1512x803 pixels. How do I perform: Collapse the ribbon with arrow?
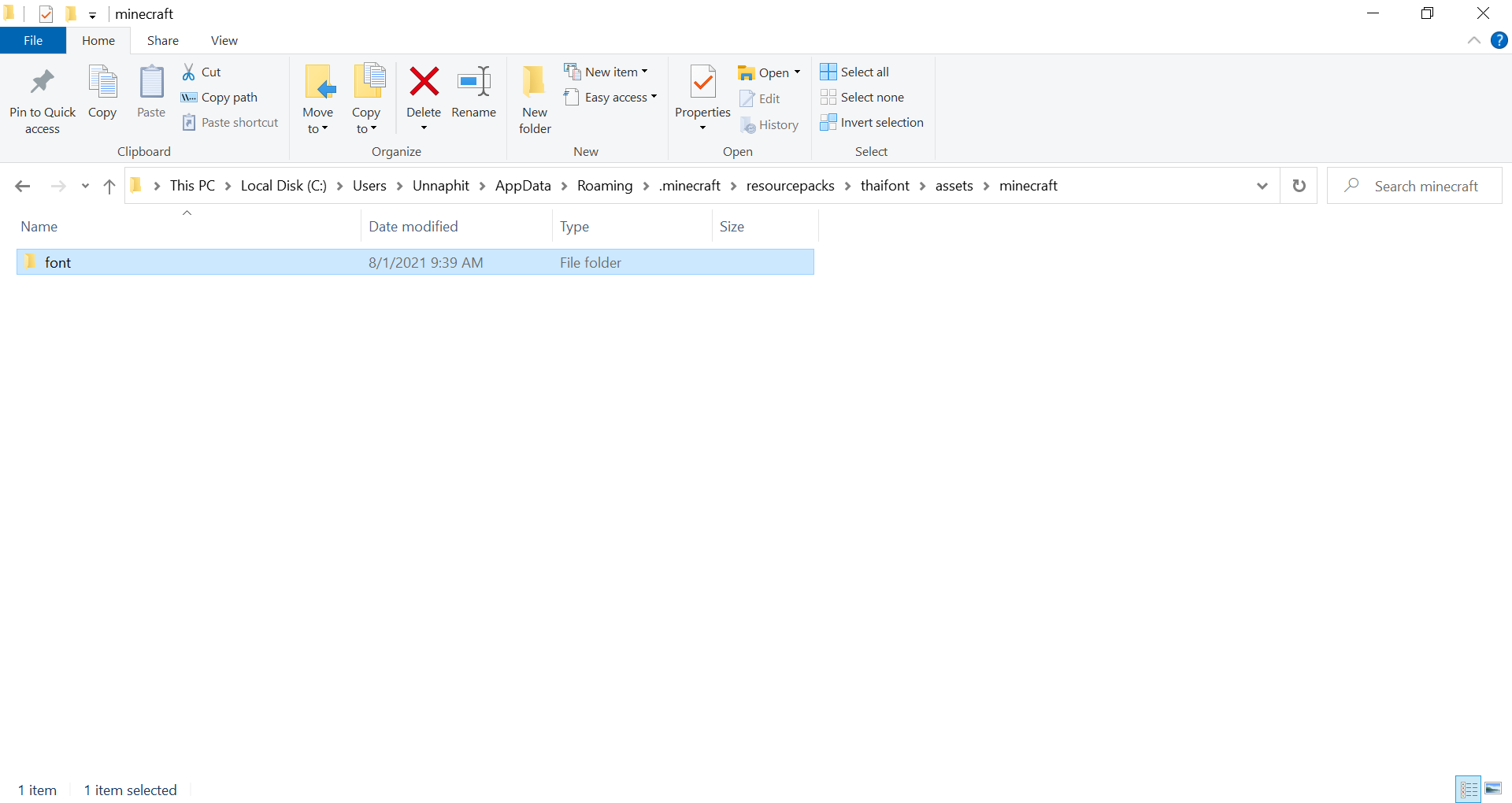(x=1473, y=40)
